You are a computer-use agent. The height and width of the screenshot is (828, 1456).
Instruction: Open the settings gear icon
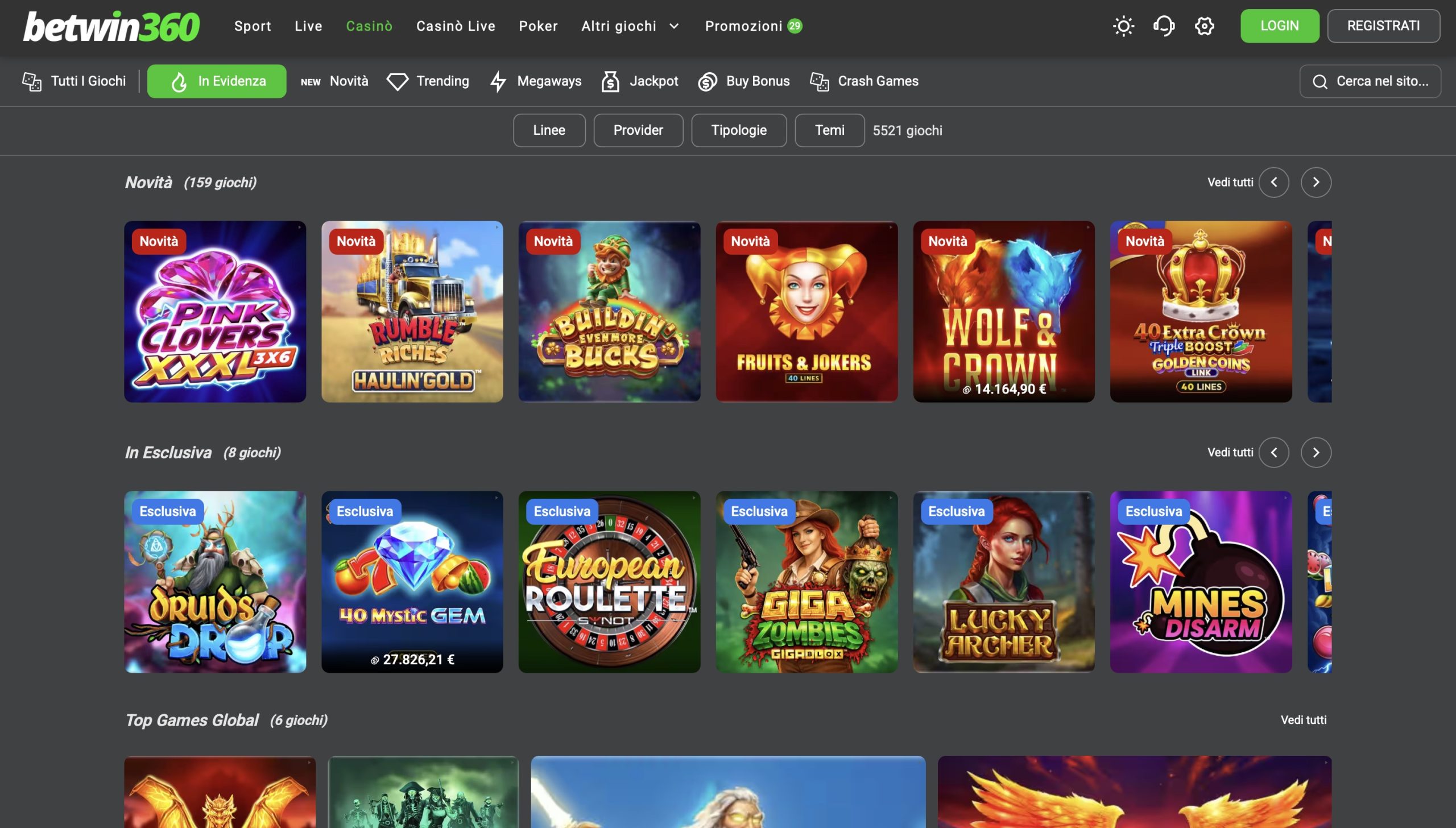1204,26
